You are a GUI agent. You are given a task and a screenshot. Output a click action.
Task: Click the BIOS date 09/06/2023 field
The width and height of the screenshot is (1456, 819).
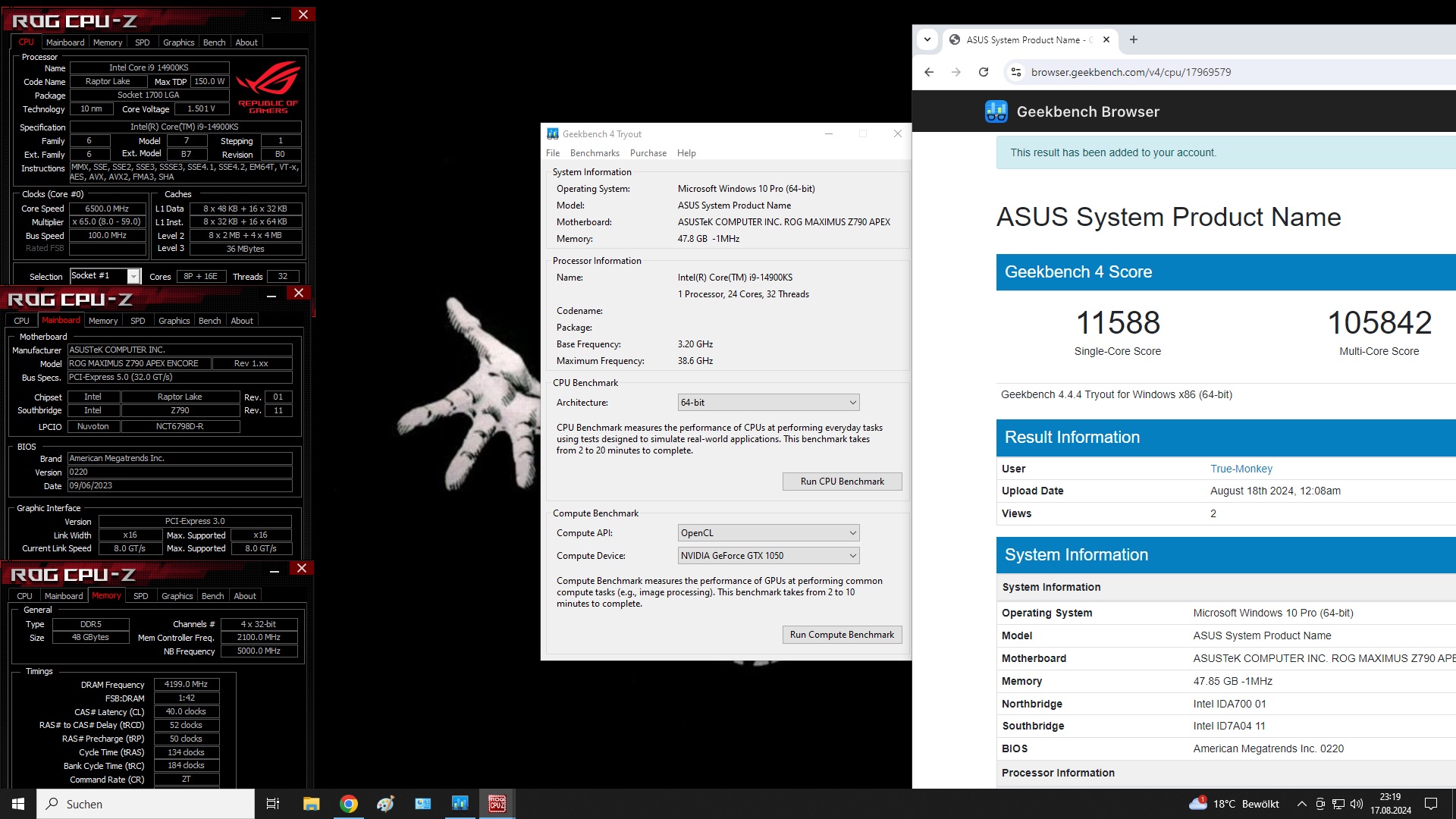click(180, 485)
